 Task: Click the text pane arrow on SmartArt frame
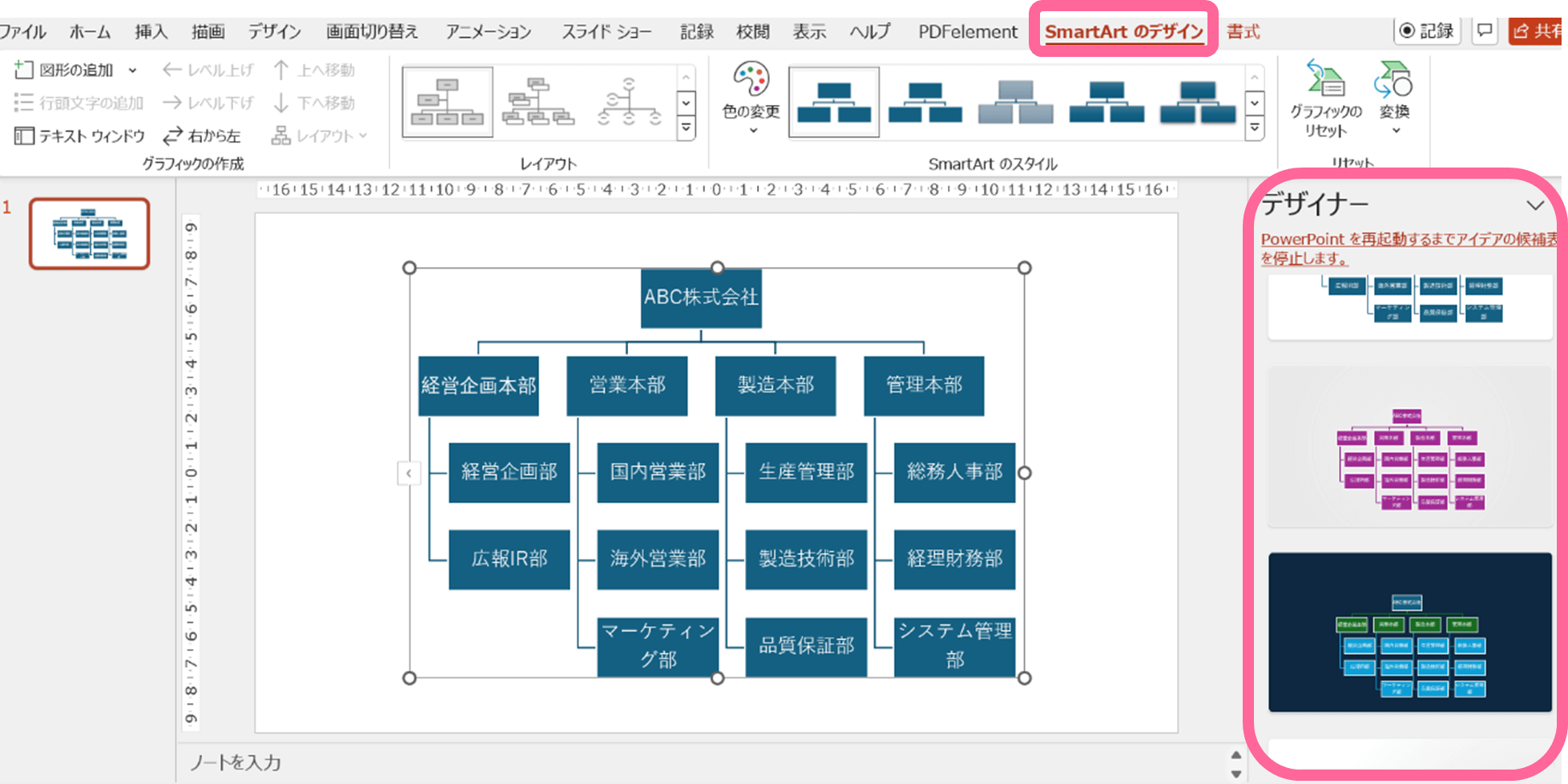click(409, 473)
